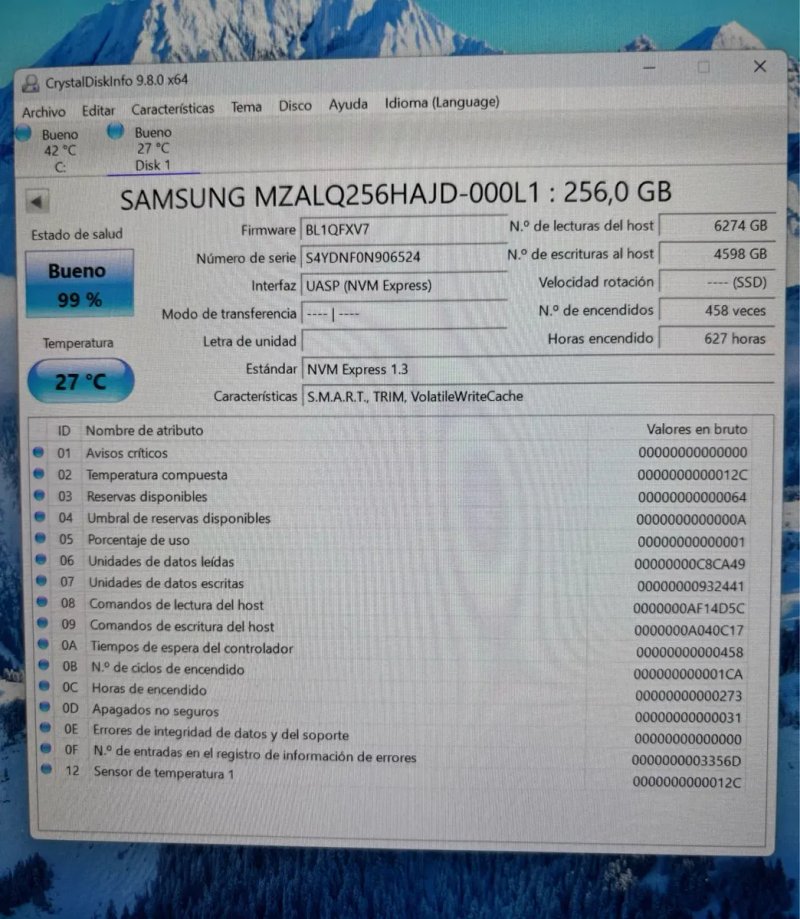This screenshot has width=800, height=919.
Task: Open the Idioma (Language) menu
Action: point(442,103)
